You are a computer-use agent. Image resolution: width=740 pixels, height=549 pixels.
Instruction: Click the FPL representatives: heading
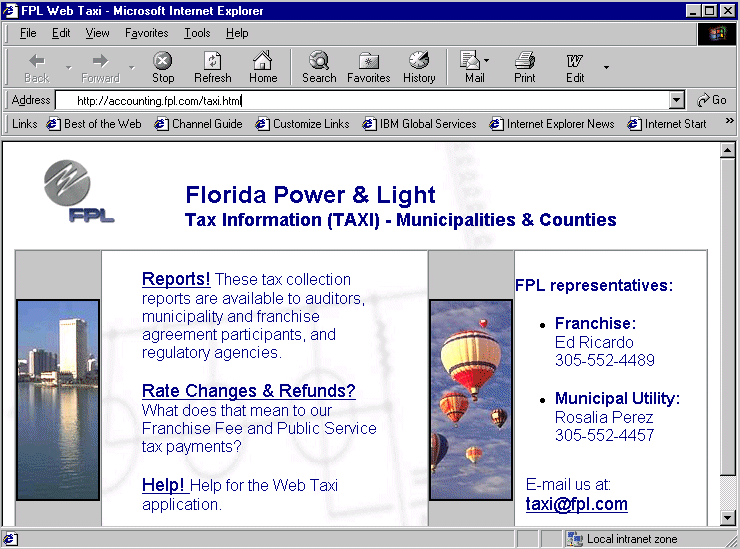click(x=594, y=286)
